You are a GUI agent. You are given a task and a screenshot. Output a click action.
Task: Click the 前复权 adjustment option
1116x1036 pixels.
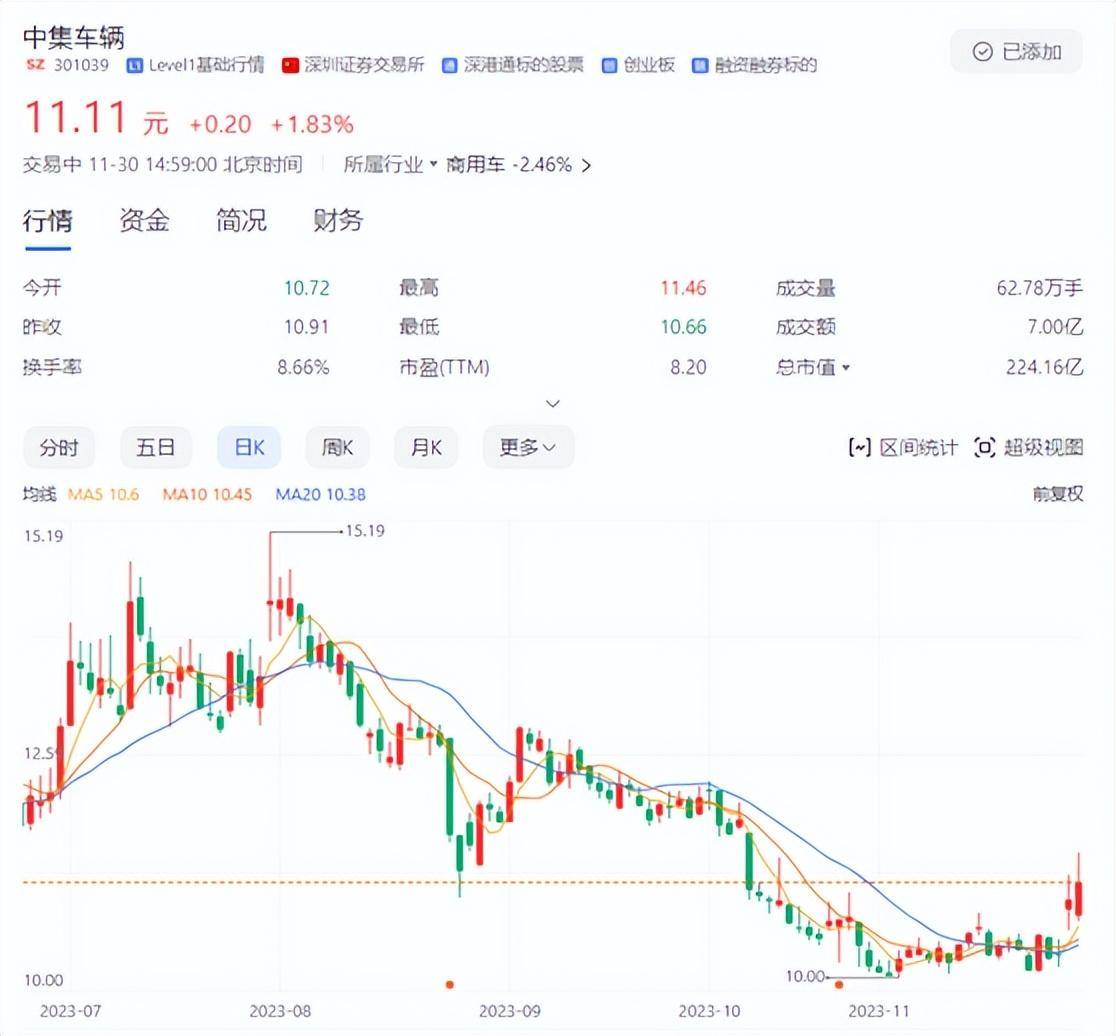tap(1058, 494)
